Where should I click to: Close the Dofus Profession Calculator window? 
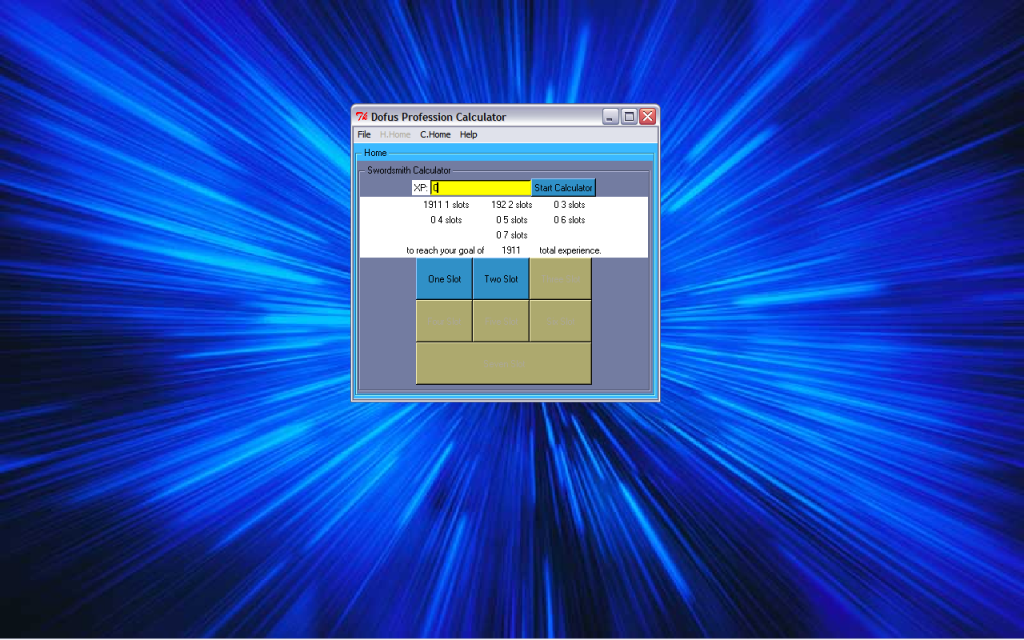pos(647,116)
